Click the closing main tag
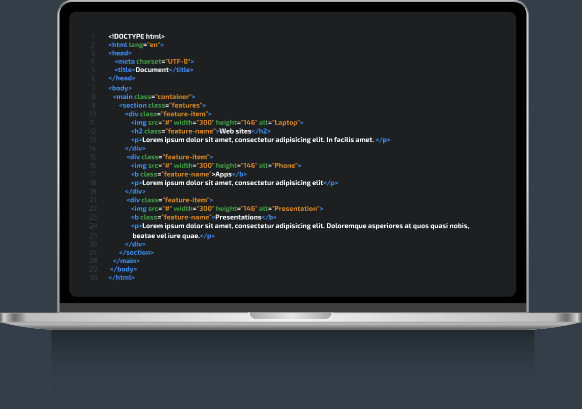Viewport: 582px width, 409px height. (126, 261)
